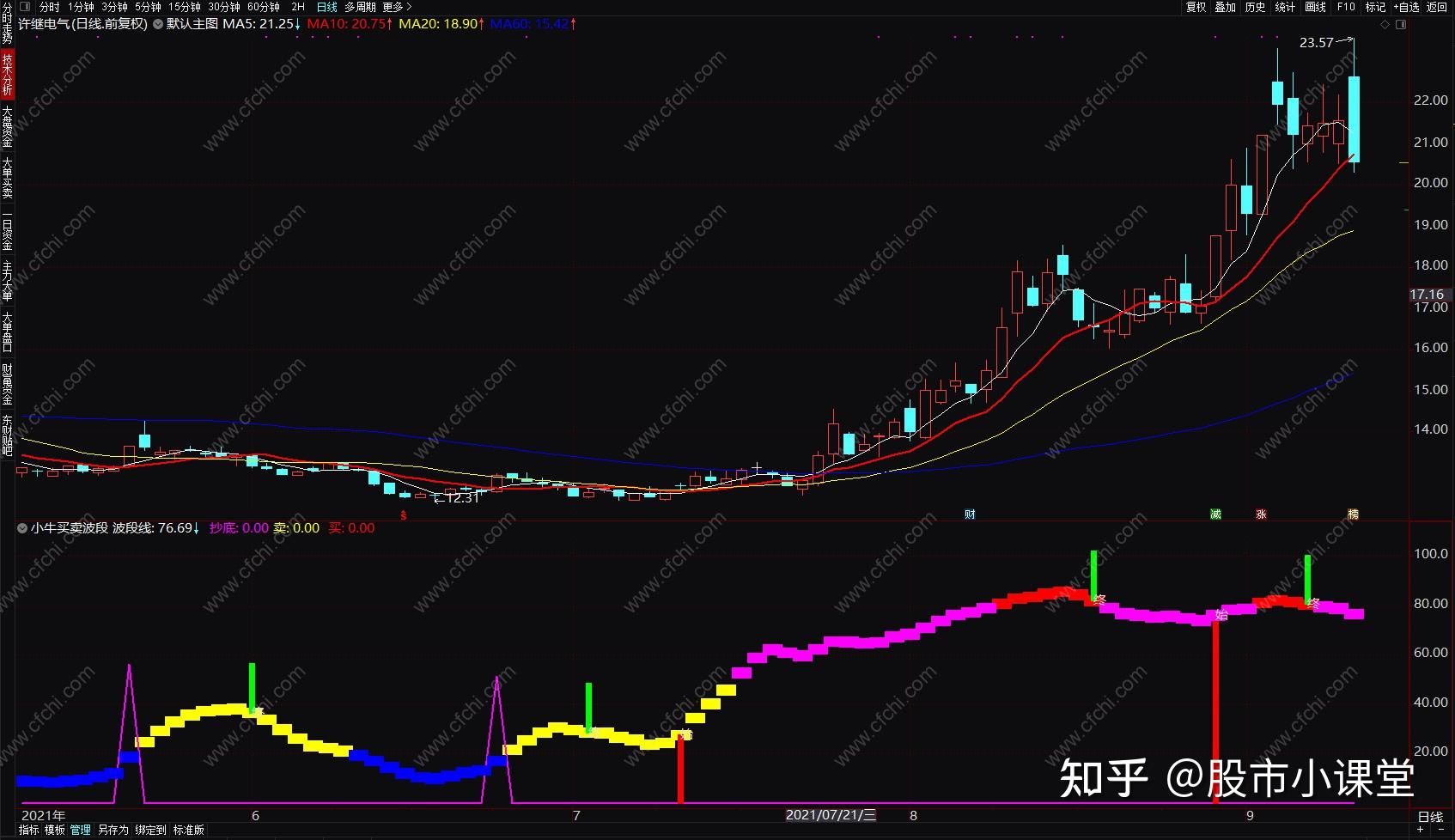The image size is (1455, 840).
Task: Add stock with +自选 button
Action: coord(1406,7)
